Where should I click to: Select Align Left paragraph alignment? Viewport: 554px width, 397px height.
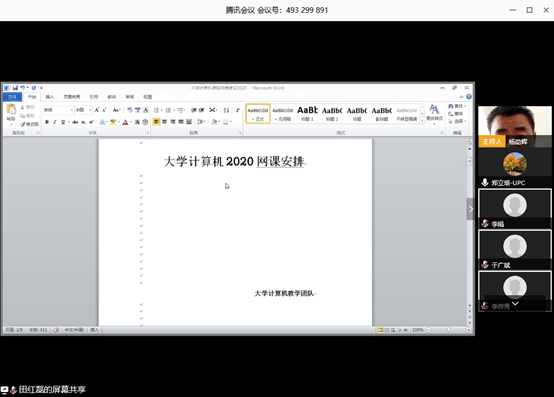156,122
